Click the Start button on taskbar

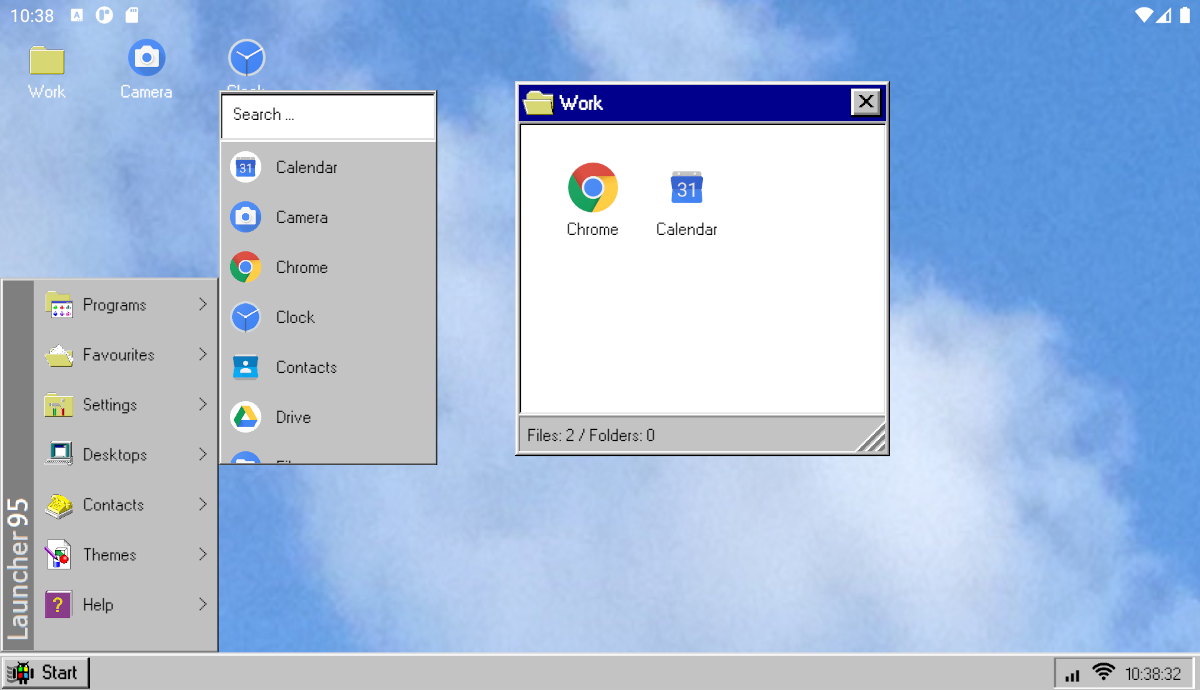click(x=46, y=673)
